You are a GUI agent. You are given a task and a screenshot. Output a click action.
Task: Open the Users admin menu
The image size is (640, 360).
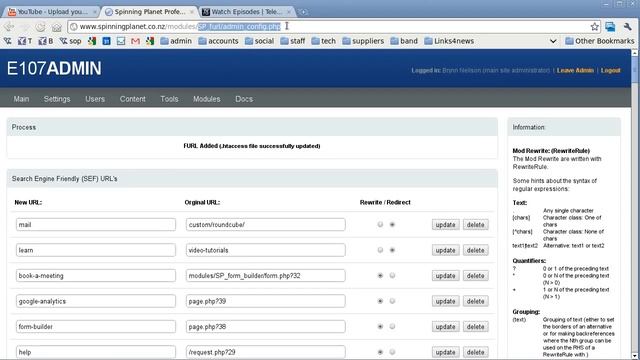(x=95, y=99)
